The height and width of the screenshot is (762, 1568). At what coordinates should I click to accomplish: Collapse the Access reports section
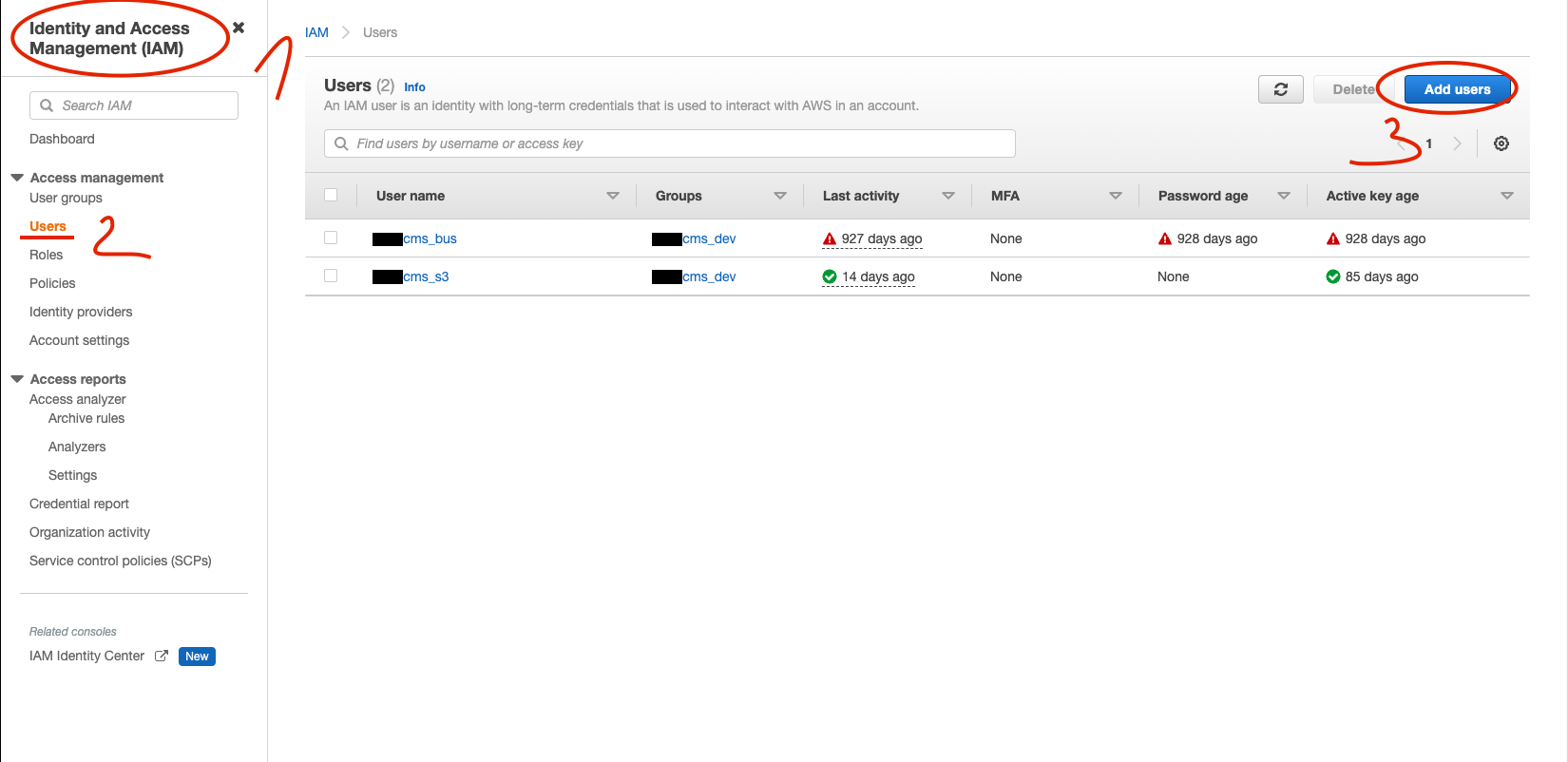17,379
